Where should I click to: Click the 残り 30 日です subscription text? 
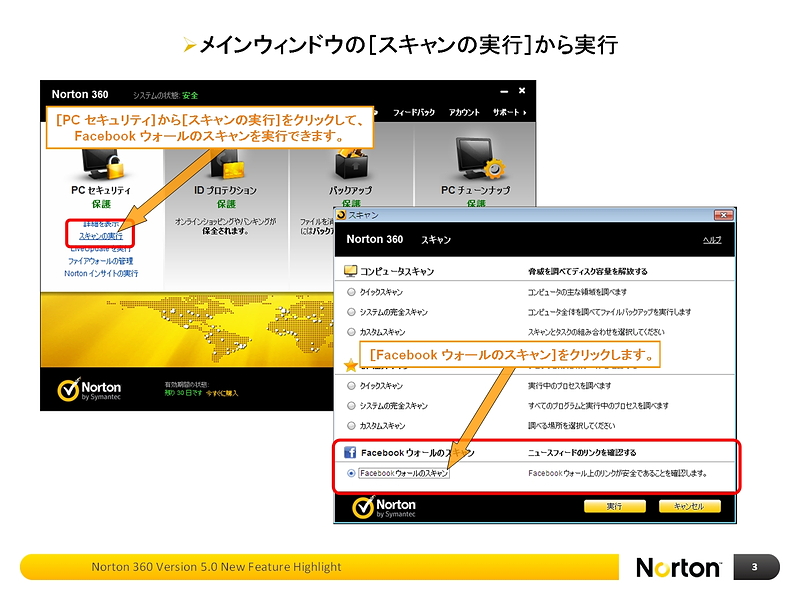click(184, 393)
